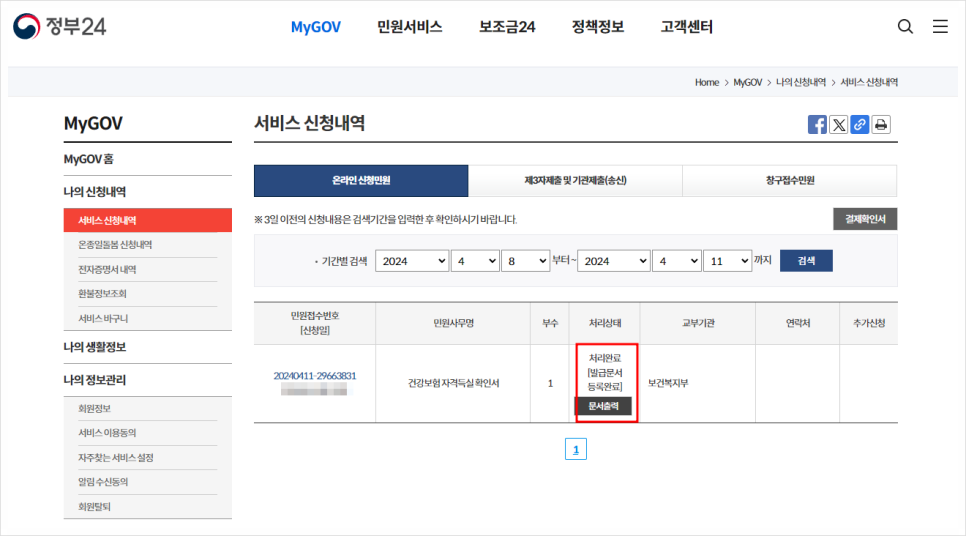Click 처리완료 status text

tap(605, 358)
